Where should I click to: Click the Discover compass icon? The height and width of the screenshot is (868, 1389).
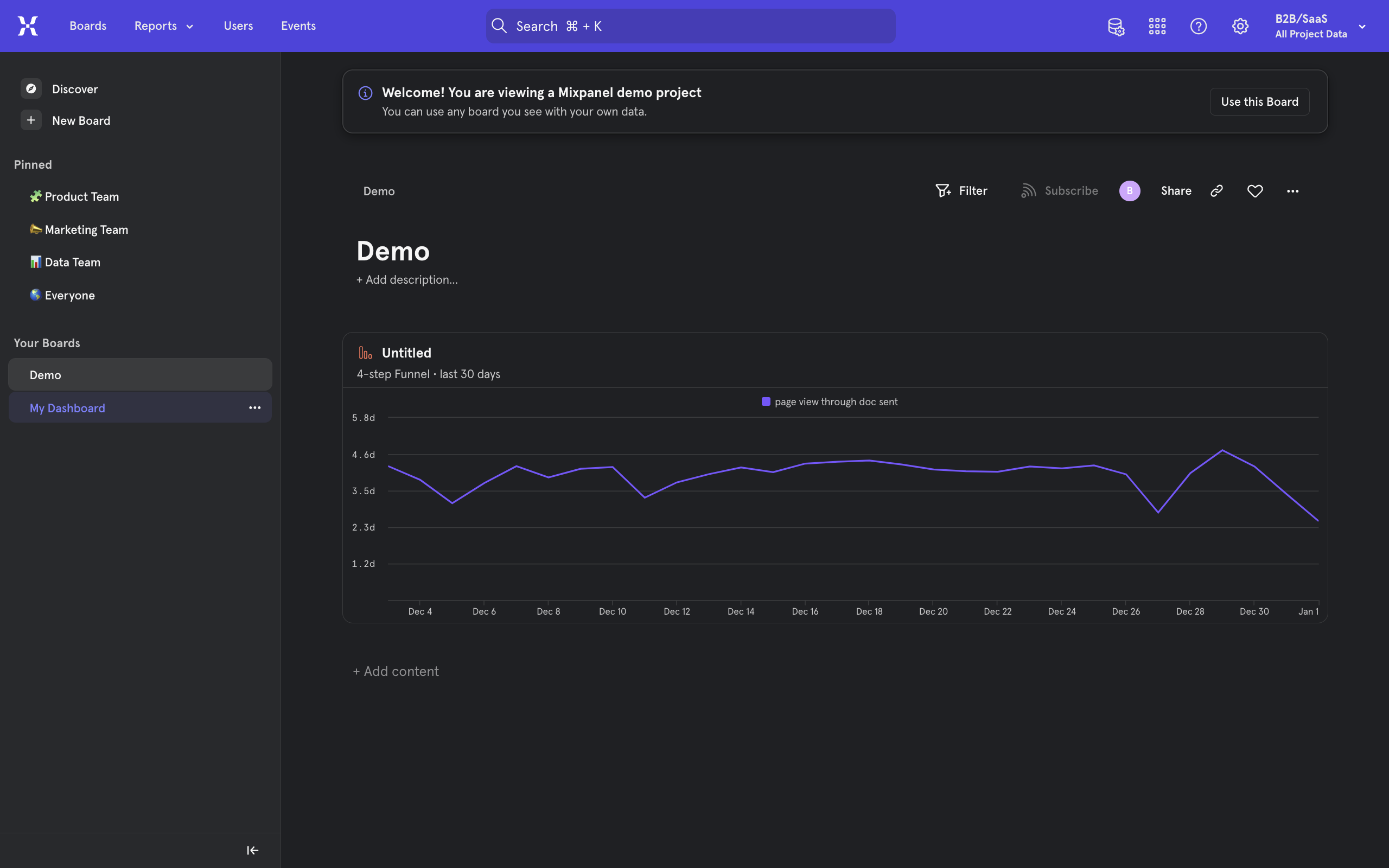point(31,89)
